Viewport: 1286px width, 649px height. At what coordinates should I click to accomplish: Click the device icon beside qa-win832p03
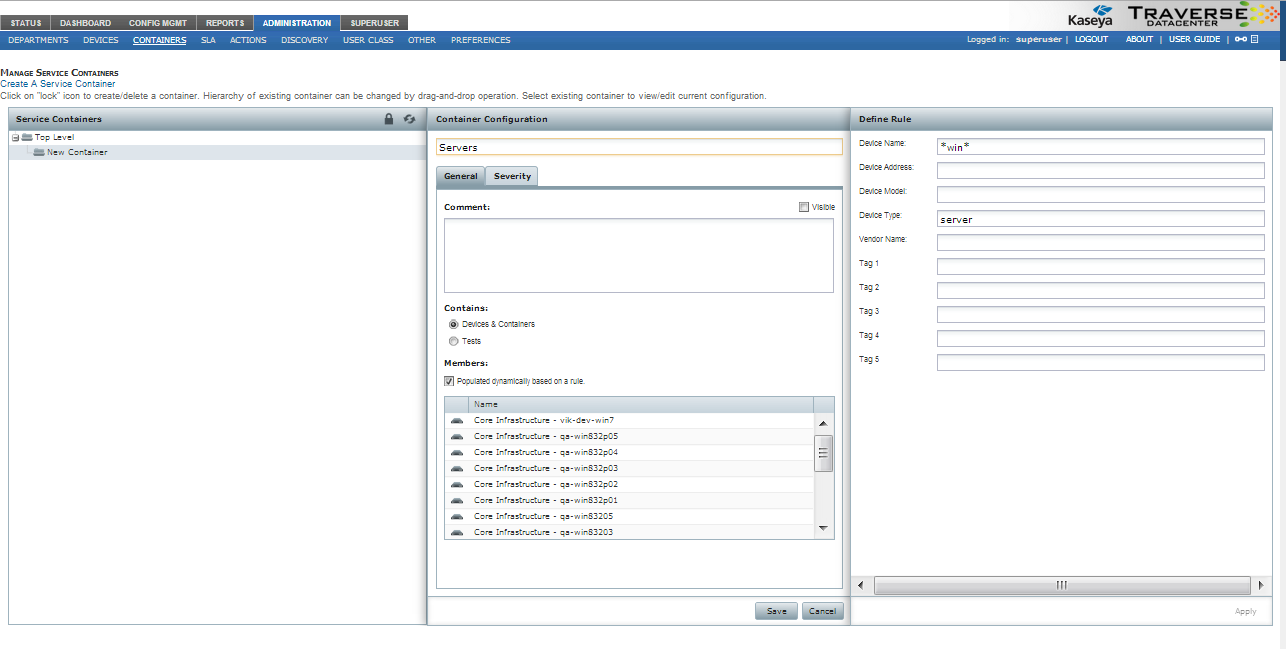click(457, 468)
